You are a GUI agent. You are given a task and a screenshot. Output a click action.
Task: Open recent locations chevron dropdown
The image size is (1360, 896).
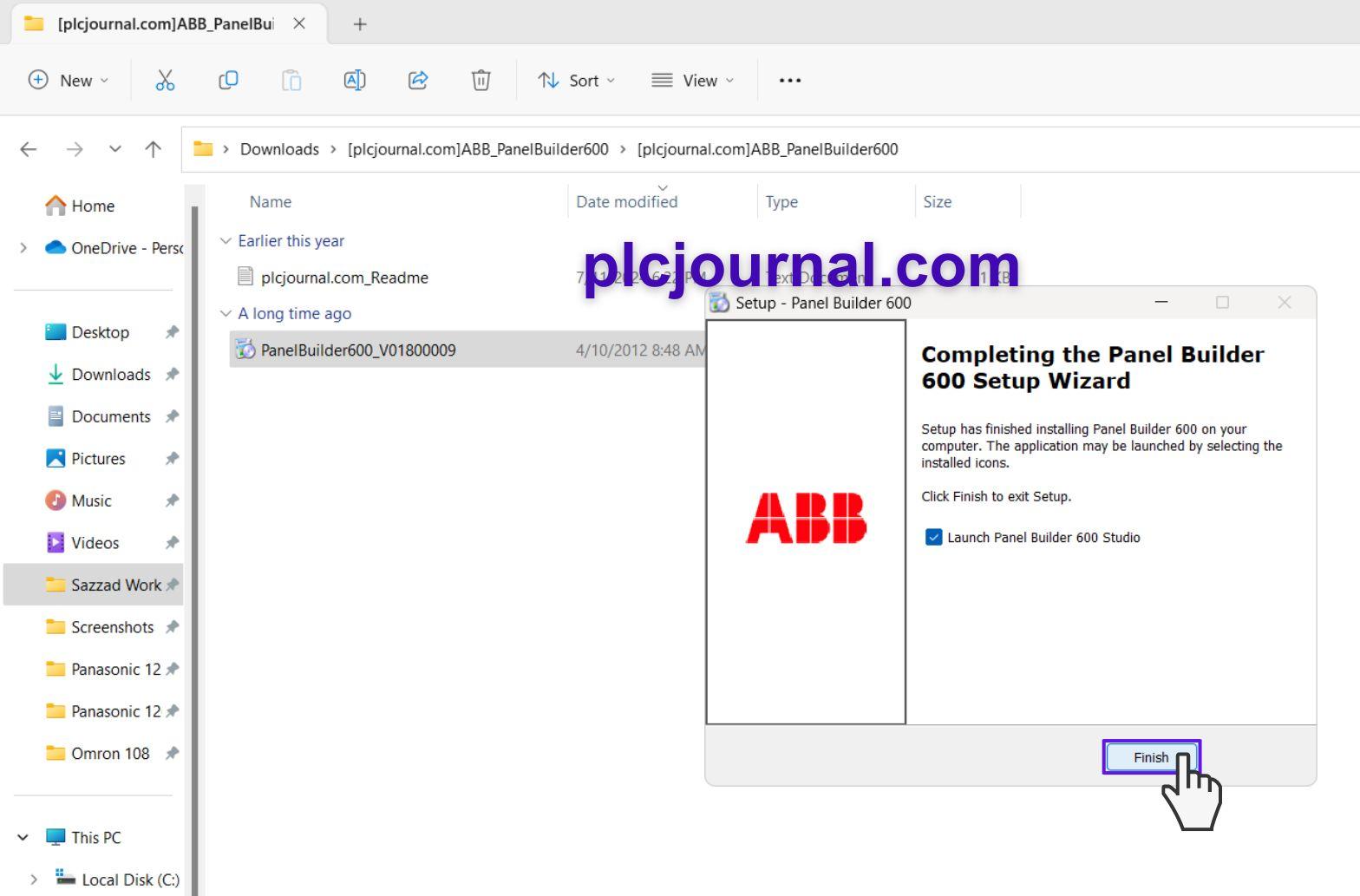114,149
